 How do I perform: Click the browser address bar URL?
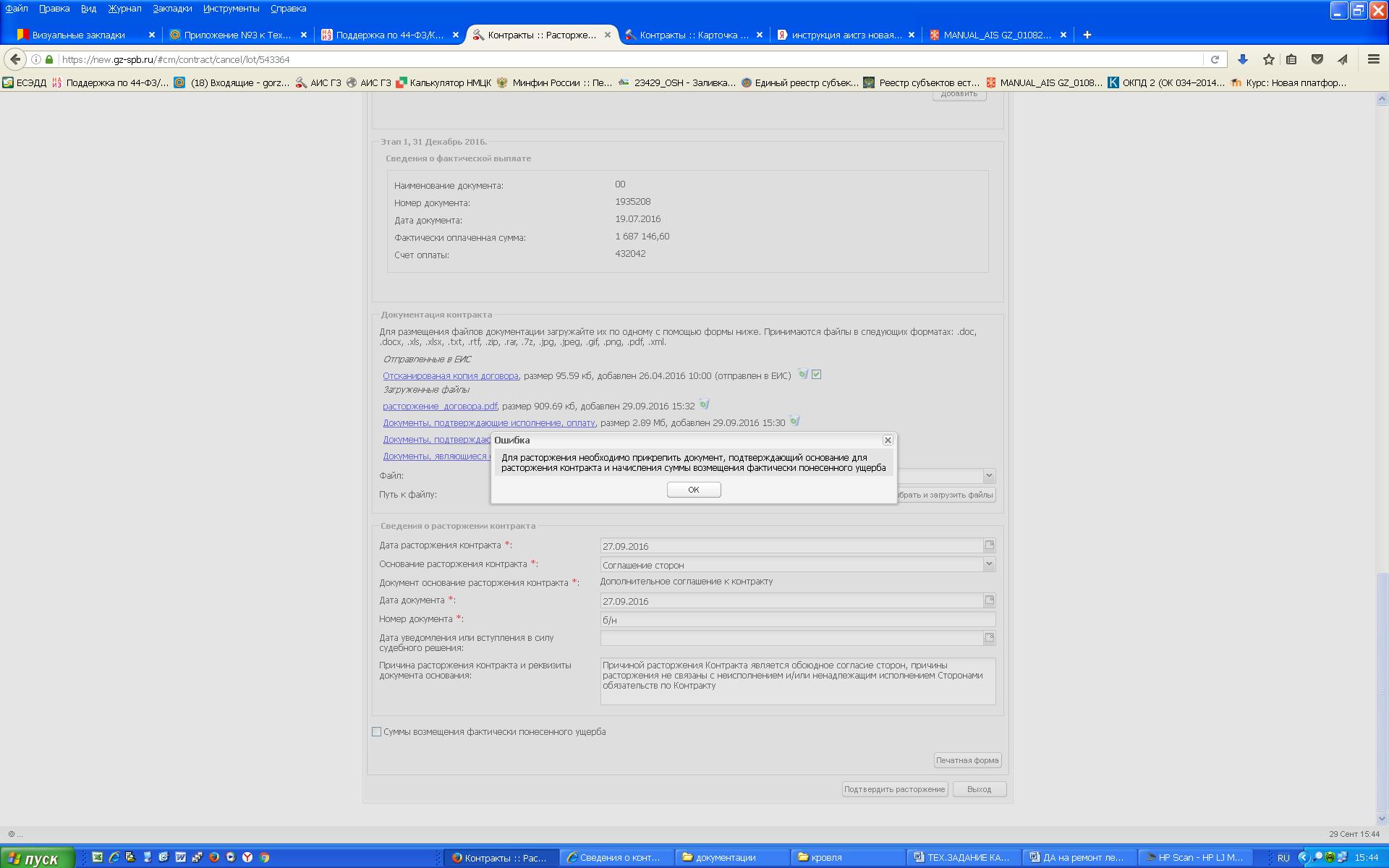point(629,59)
